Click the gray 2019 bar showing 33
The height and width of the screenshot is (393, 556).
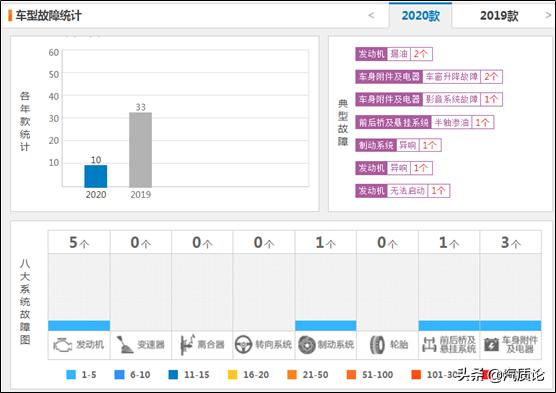coord(140,150)
